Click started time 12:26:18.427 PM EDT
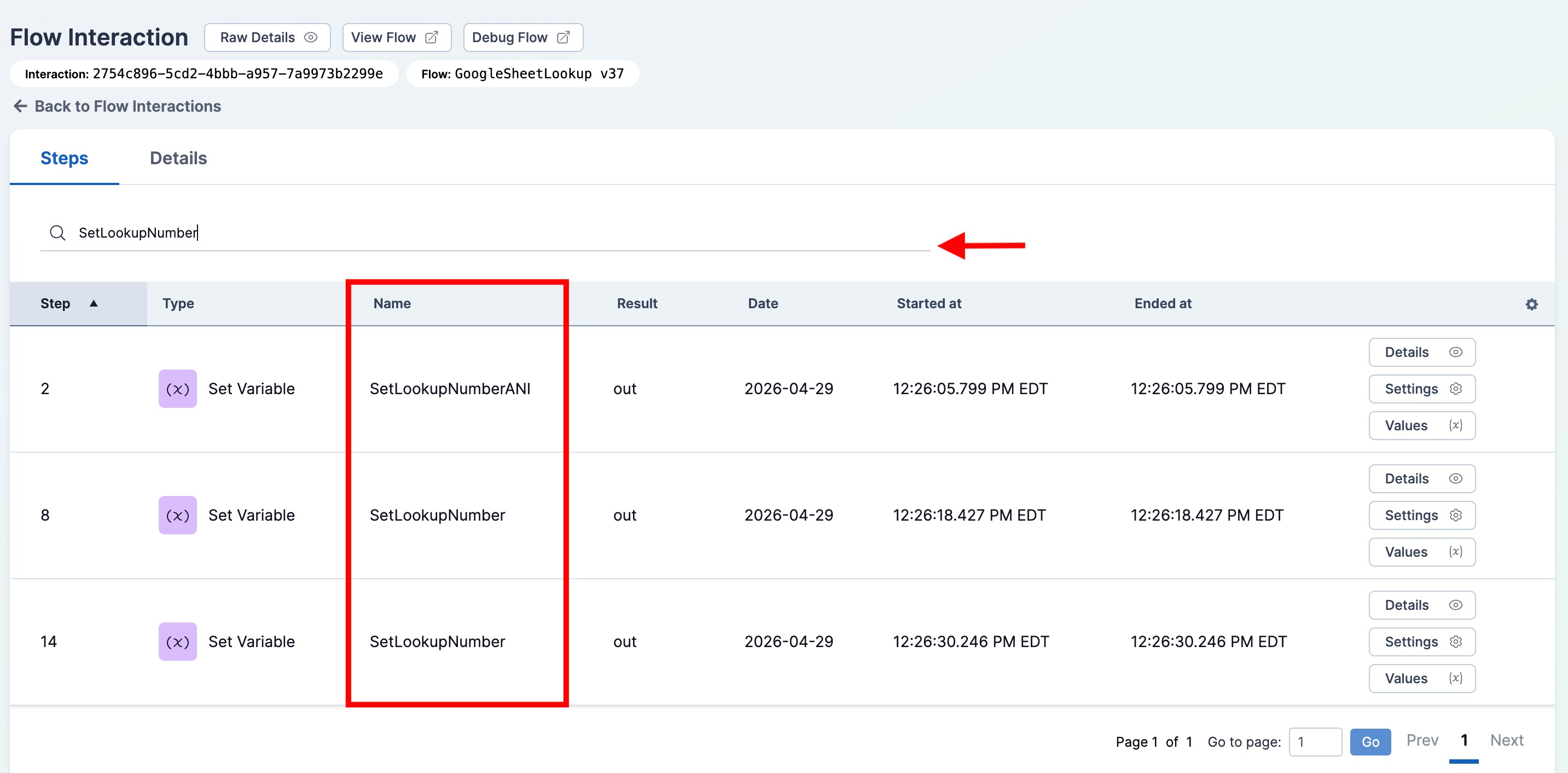Screen dimensions: 1568x773 (x=969, y=515)
